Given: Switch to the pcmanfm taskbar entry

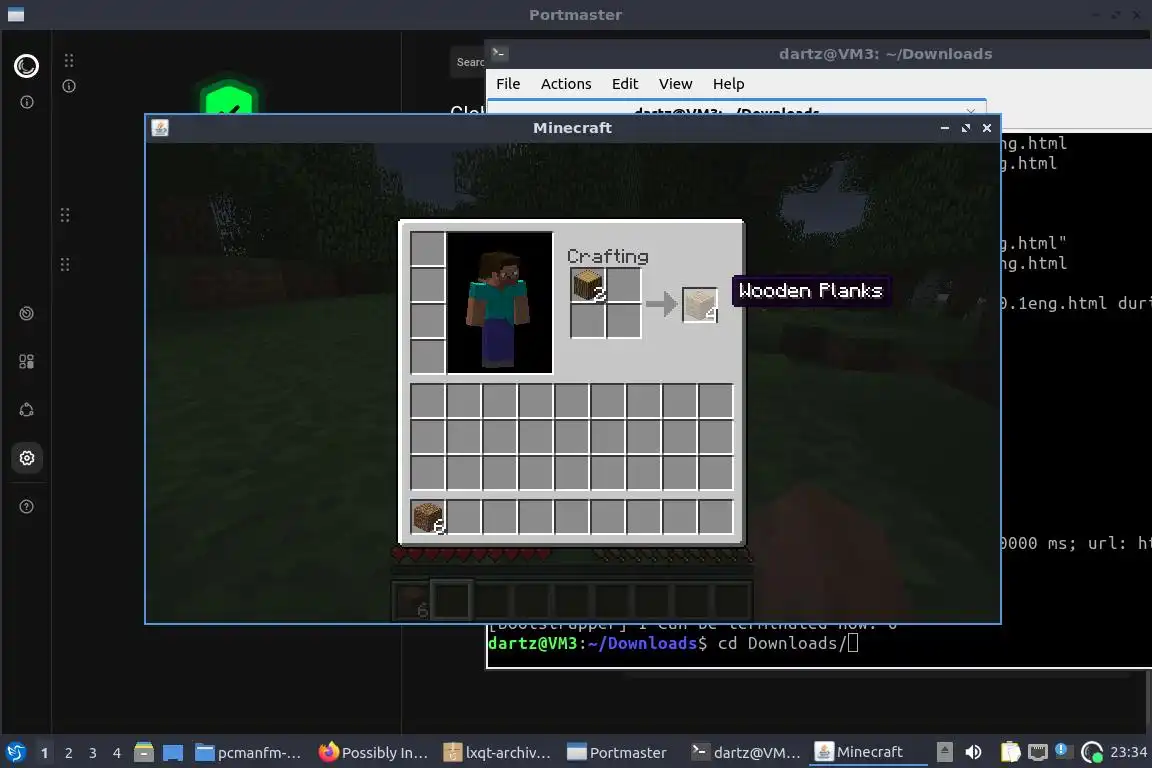Looking at the screenshot, I should pos(249,752).
